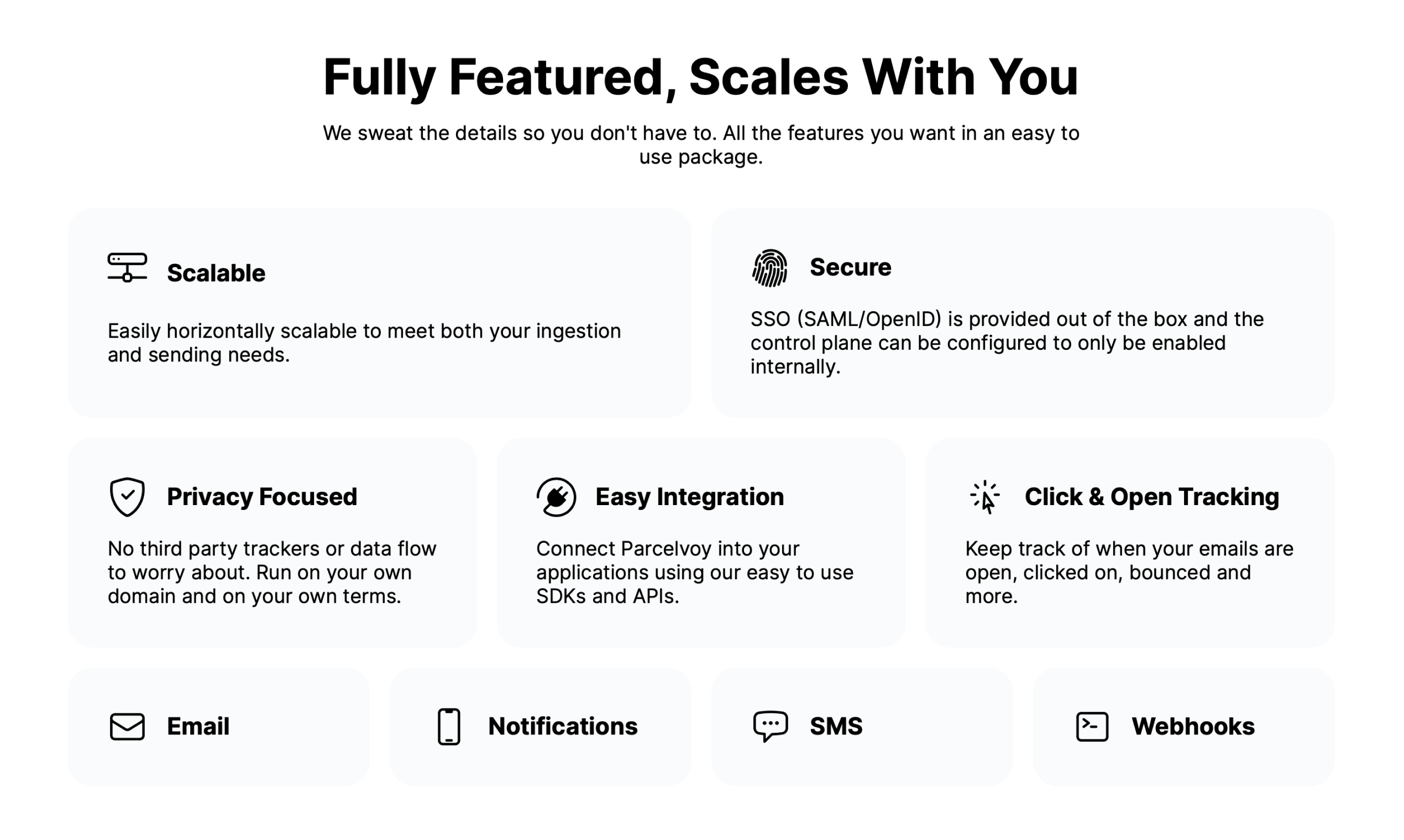Click the cursor click tracking icon

(985, 497)
